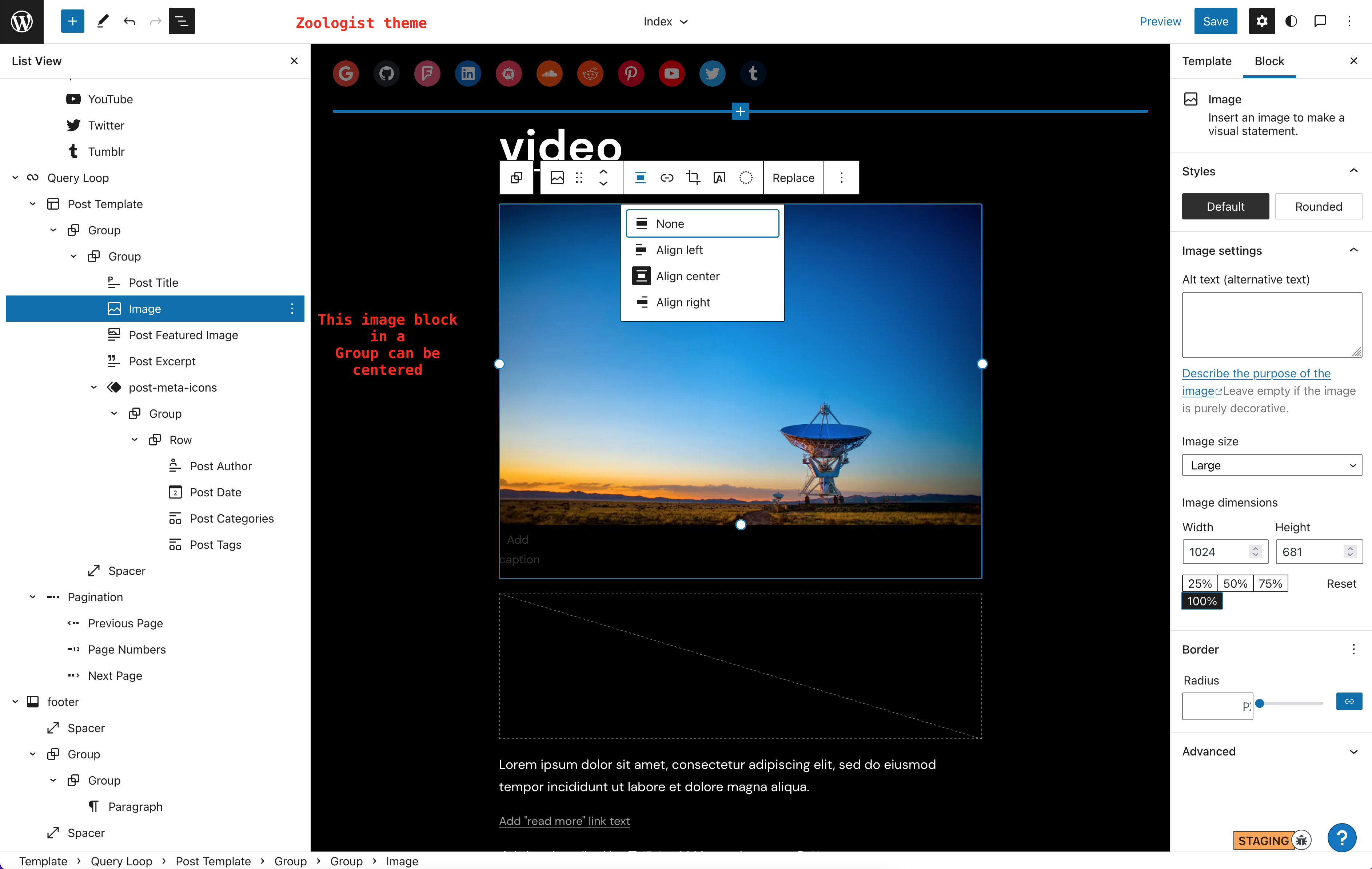Open the editor Settings sidebar gear

(1261, 21)
